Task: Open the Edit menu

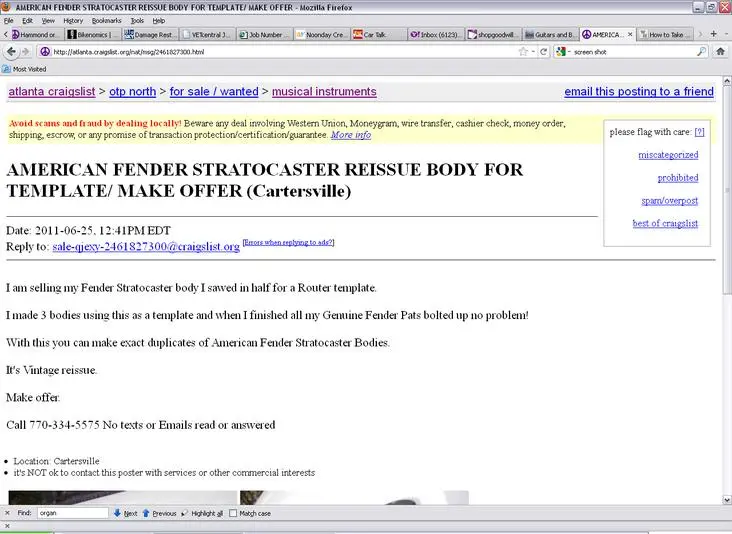Action: [28, 21]
